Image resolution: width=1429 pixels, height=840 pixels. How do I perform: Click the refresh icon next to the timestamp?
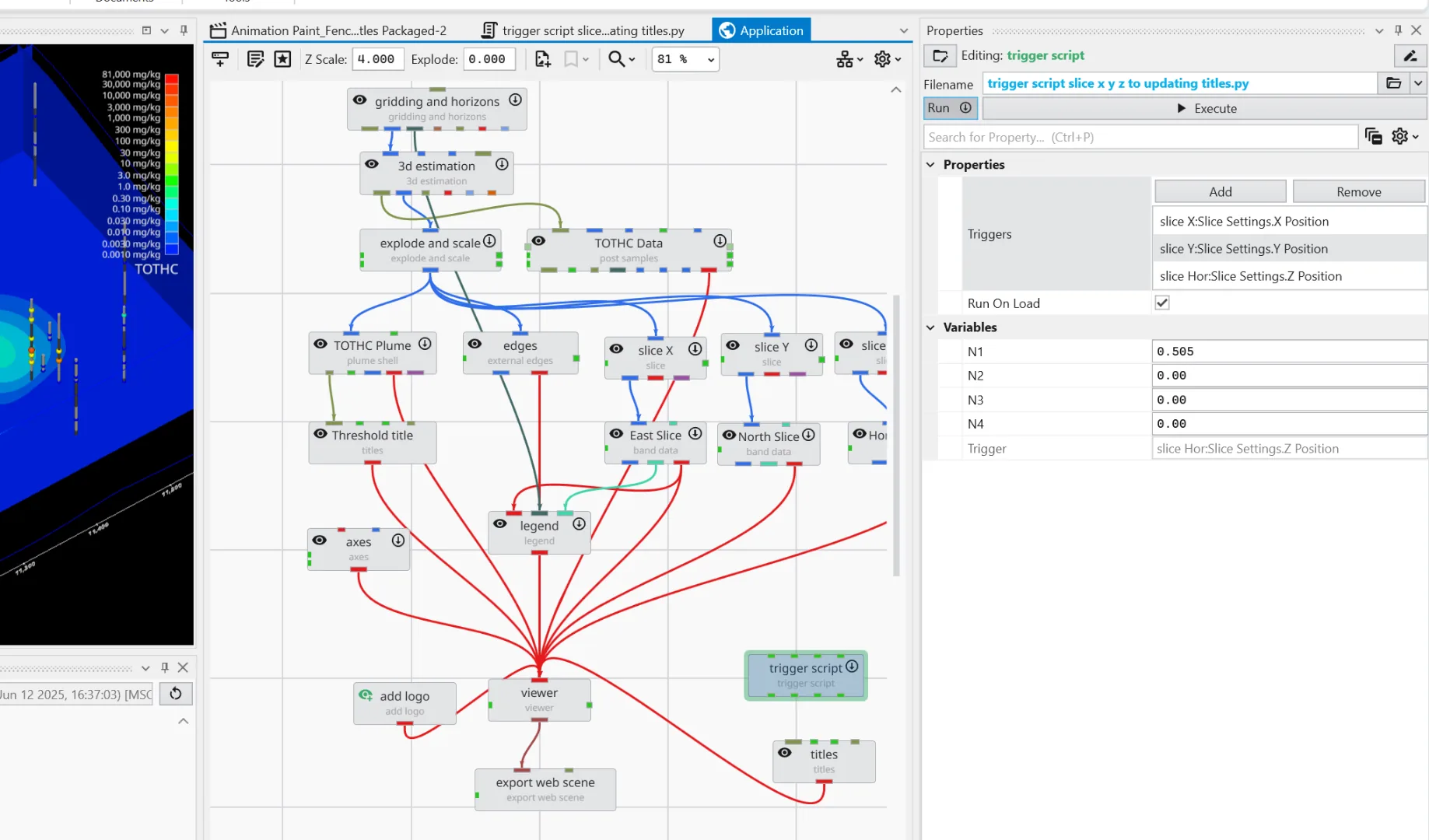176,694
